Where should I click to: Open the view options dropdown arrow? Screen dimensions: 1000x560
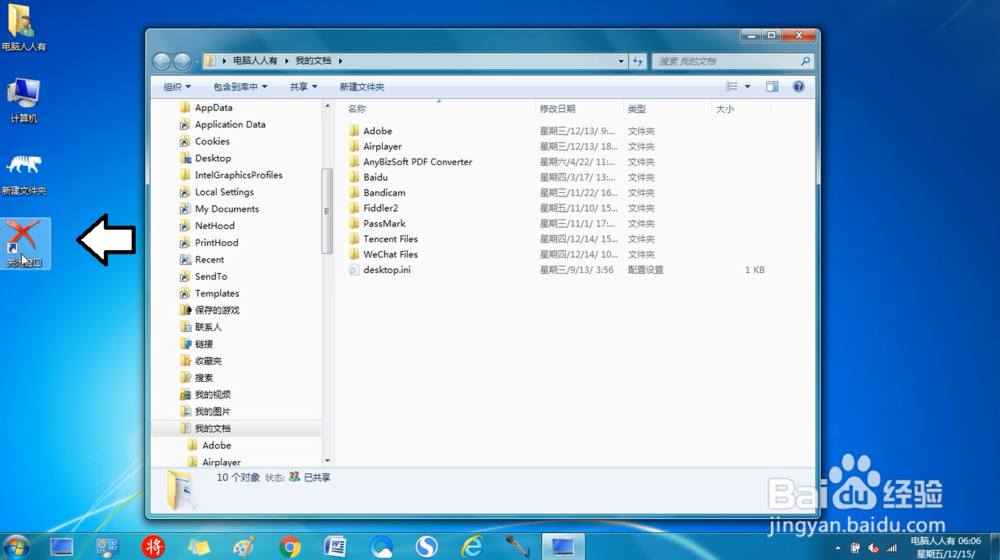[747, 87]
